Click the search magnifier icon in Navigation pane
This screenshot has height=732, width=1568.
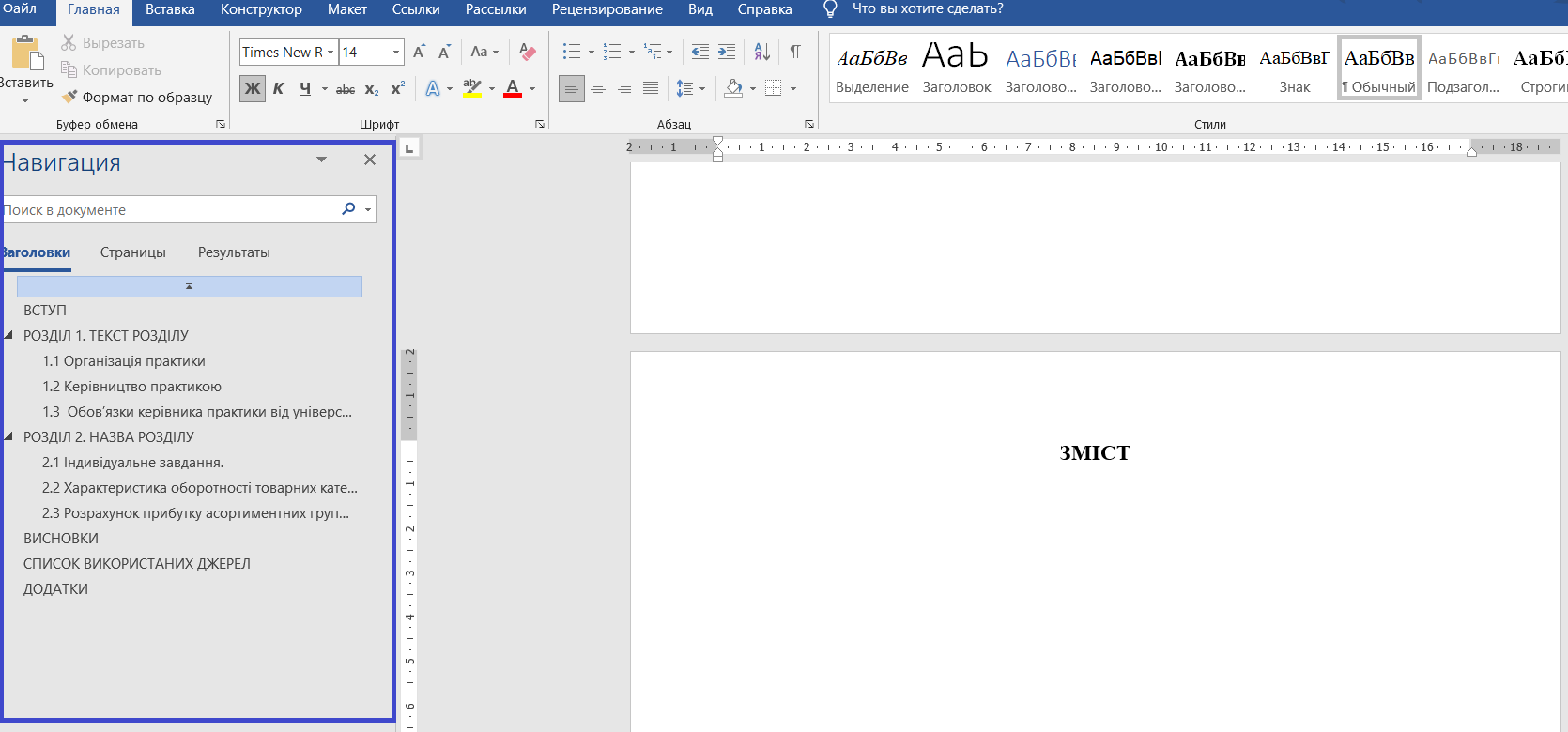pyautogui.click(x=348, y=209)
